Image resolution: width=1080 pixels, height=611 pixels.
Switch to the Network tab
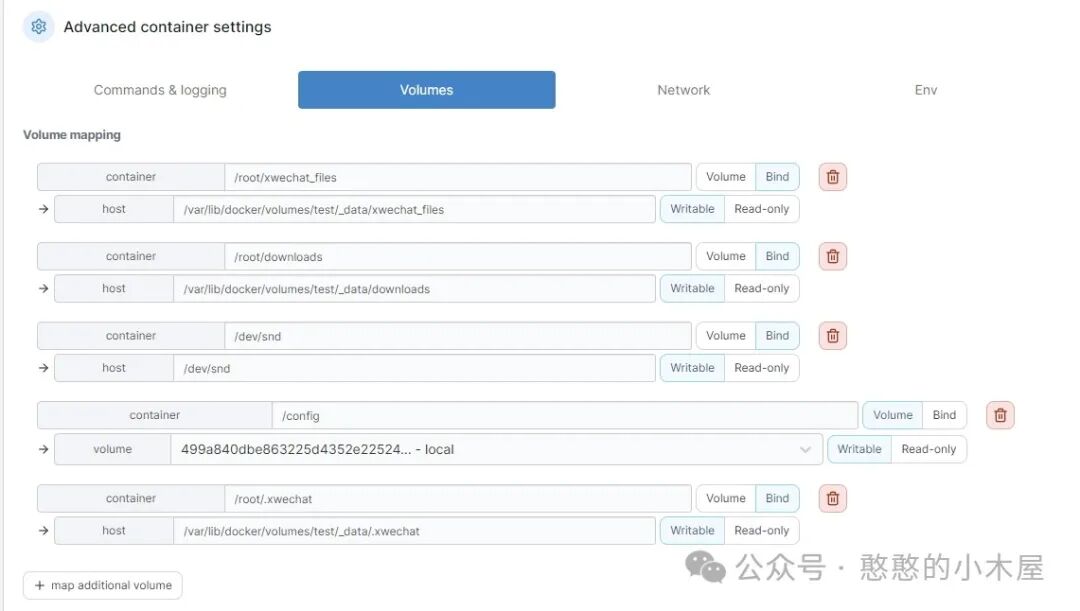pos(683,90)
